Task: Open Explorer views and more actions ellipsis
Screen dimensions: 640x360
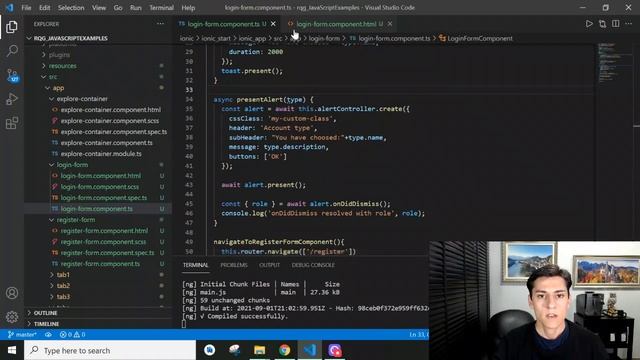Action: 160,24
